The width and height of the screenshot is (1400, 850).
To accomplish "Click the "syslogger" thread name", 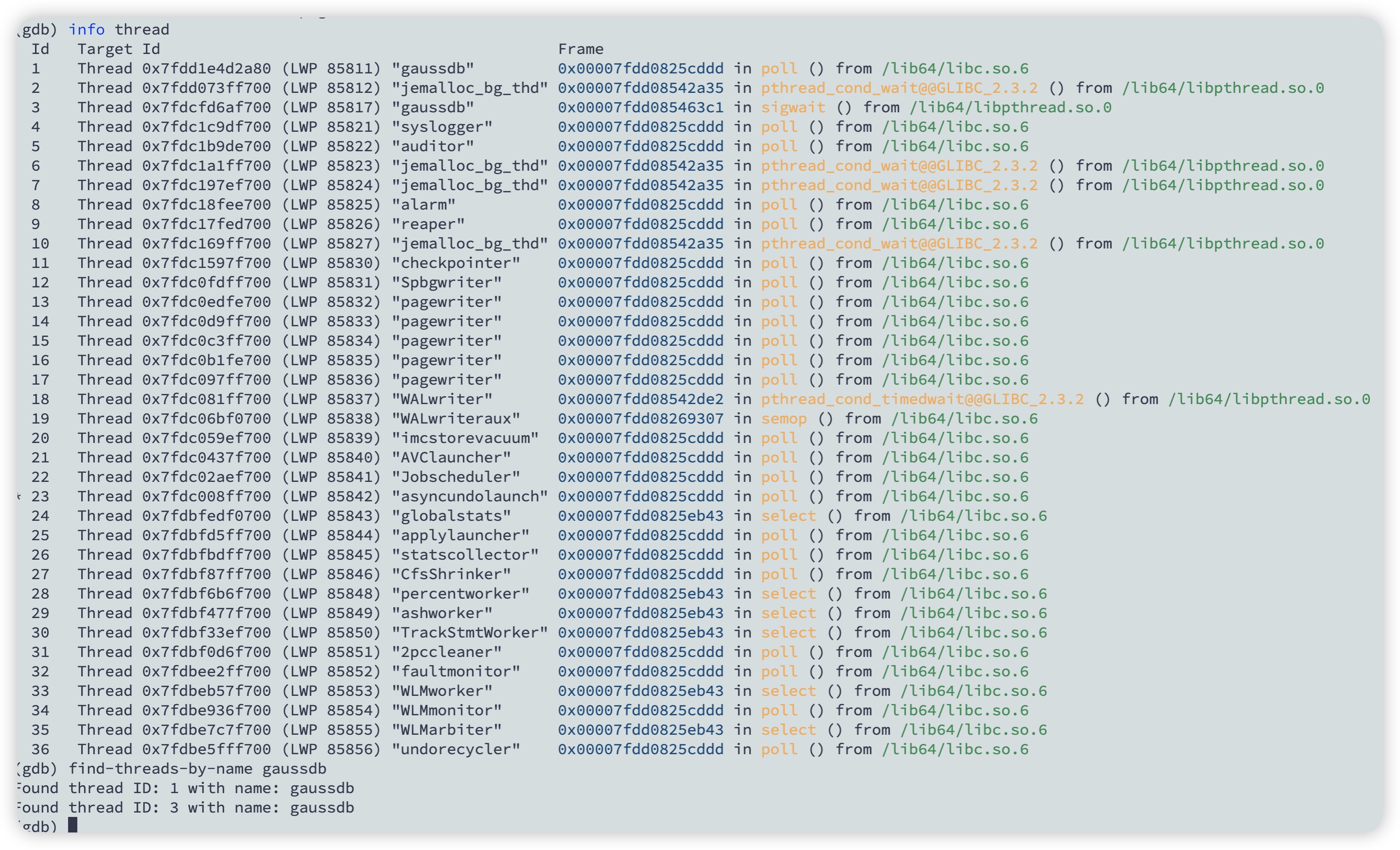I will (441, 127).
